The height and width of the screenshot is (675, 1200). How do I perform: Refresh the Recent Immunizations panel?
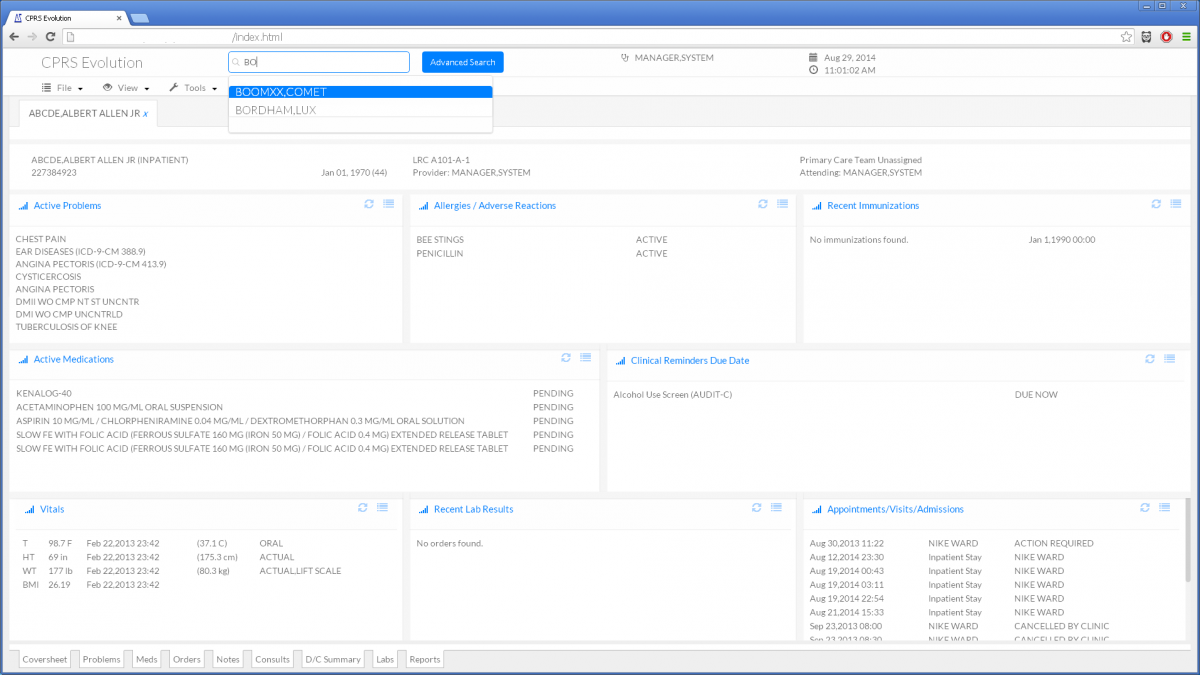tap(1156, 204)
